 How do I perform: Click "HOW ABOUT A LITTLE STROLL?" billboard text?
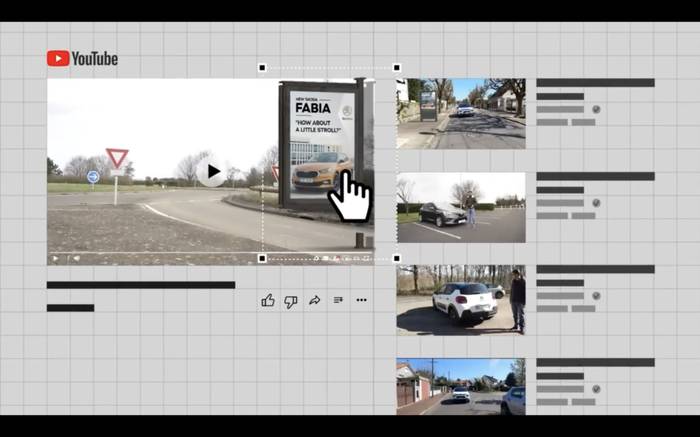pos(318,126)
